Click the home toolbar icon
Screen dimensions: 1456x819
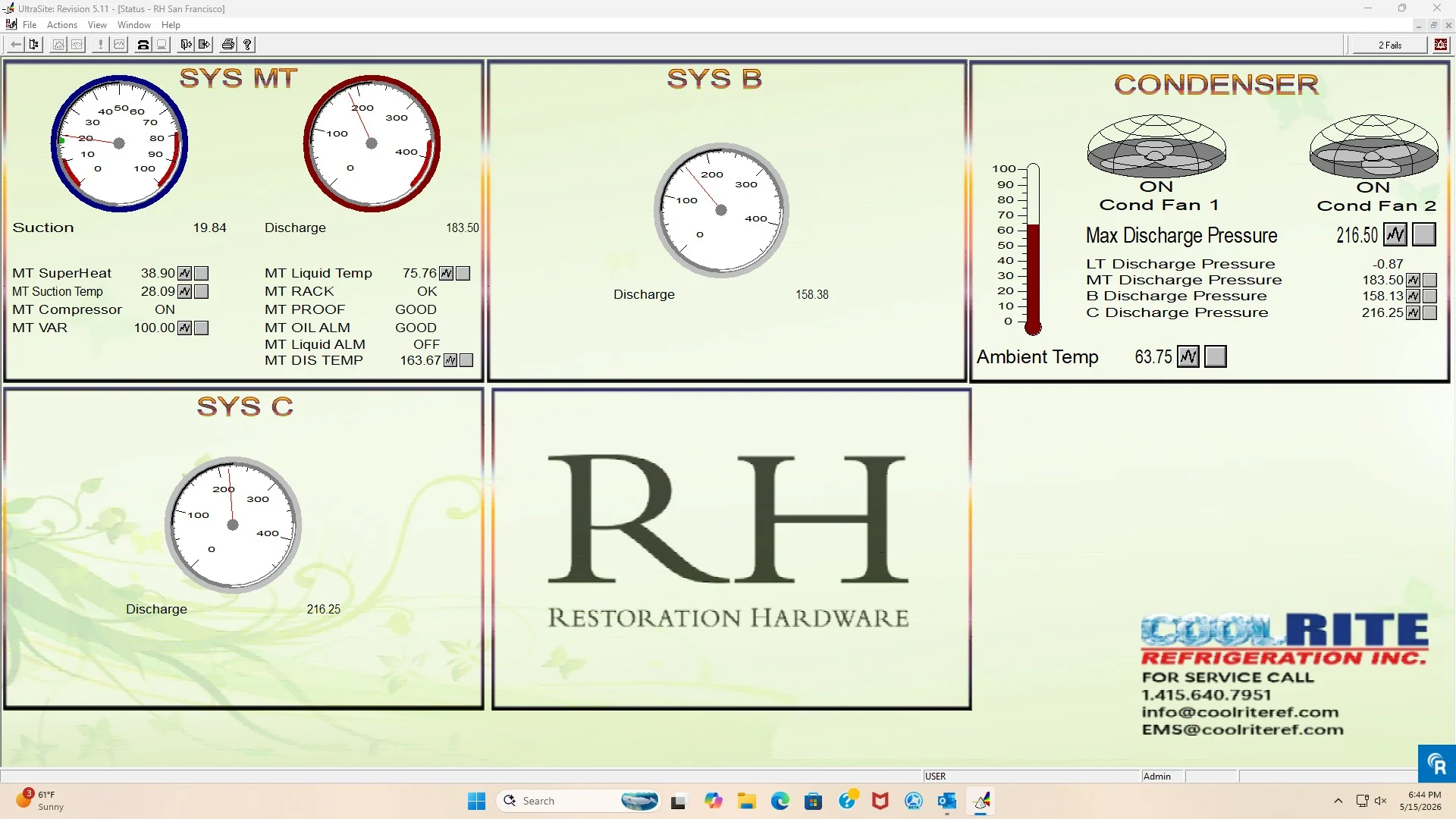pyautogui.click(x=58, y=45)
